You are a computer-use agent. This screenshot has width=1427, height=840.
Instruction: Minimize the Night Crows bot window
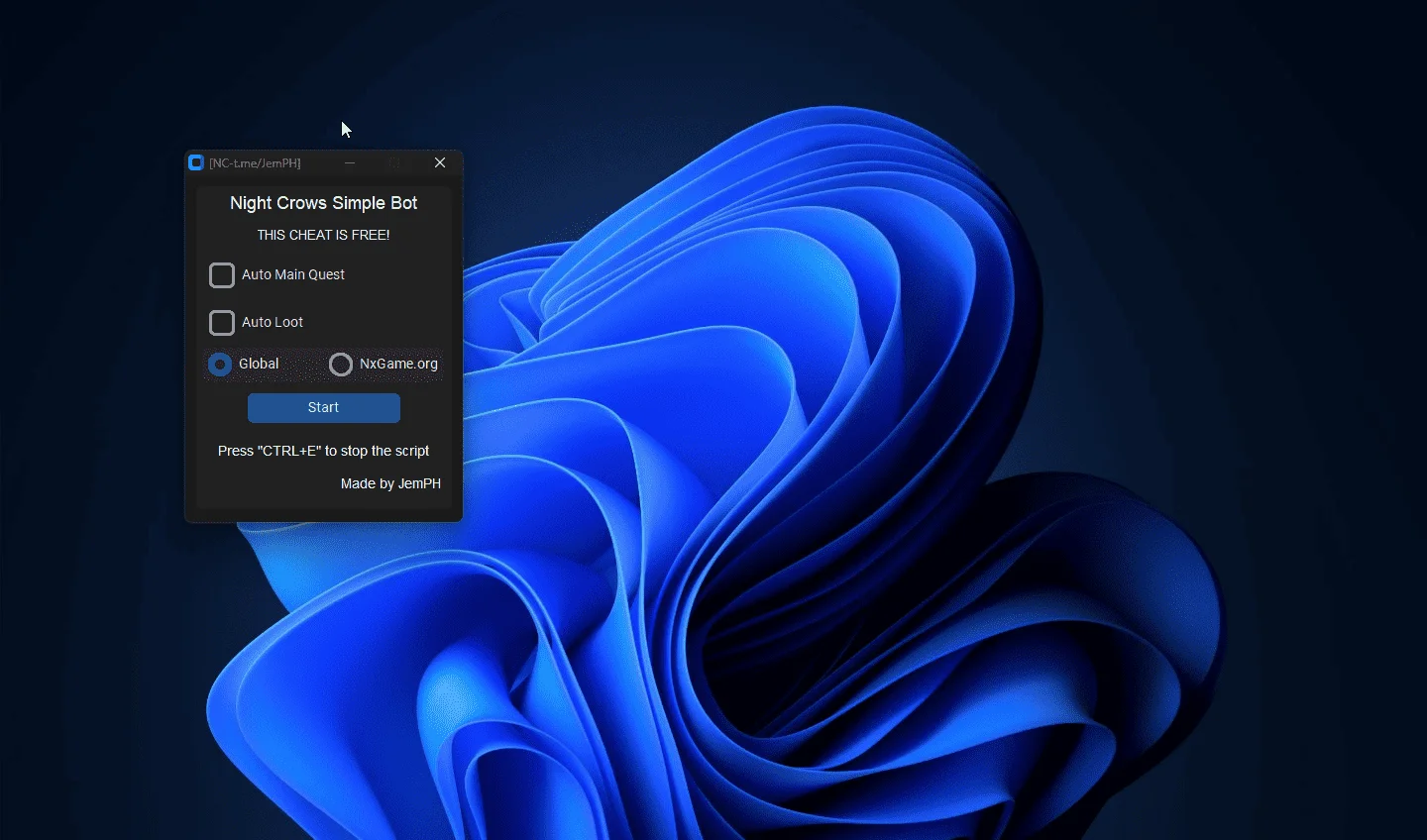coord(350,163)
